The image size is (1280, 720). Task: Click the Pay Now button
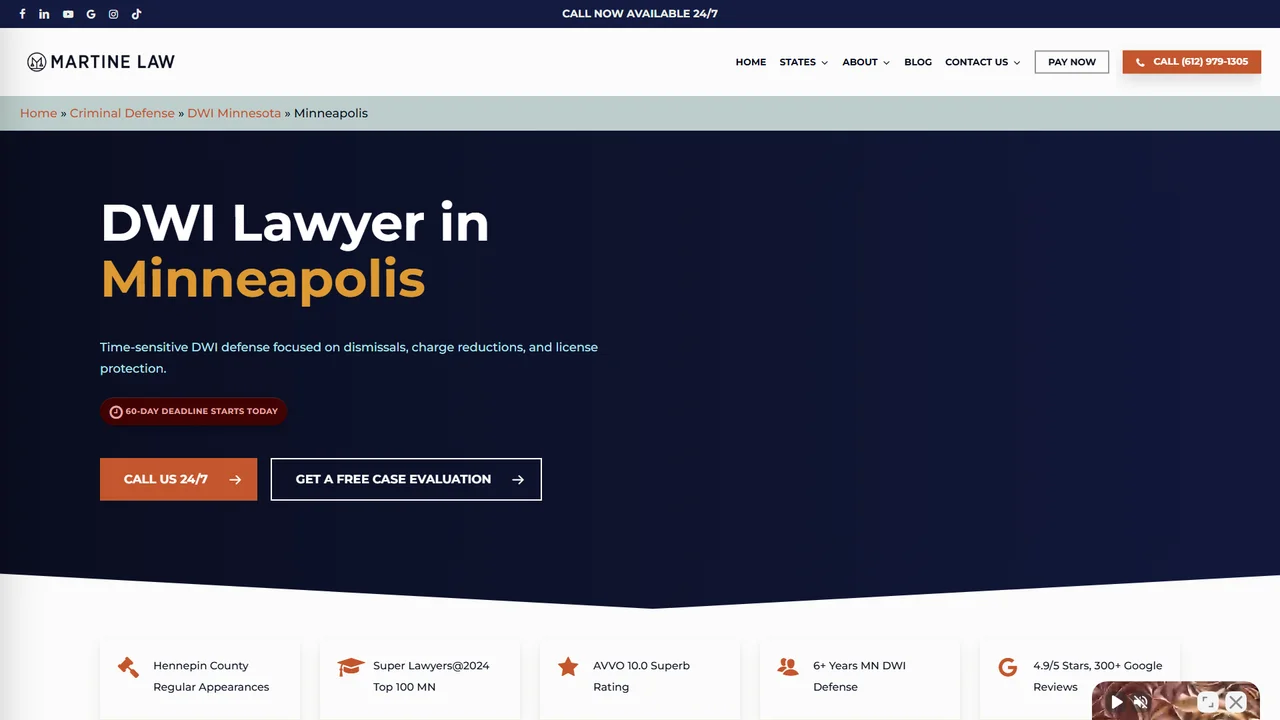(x=1072, y=62)
